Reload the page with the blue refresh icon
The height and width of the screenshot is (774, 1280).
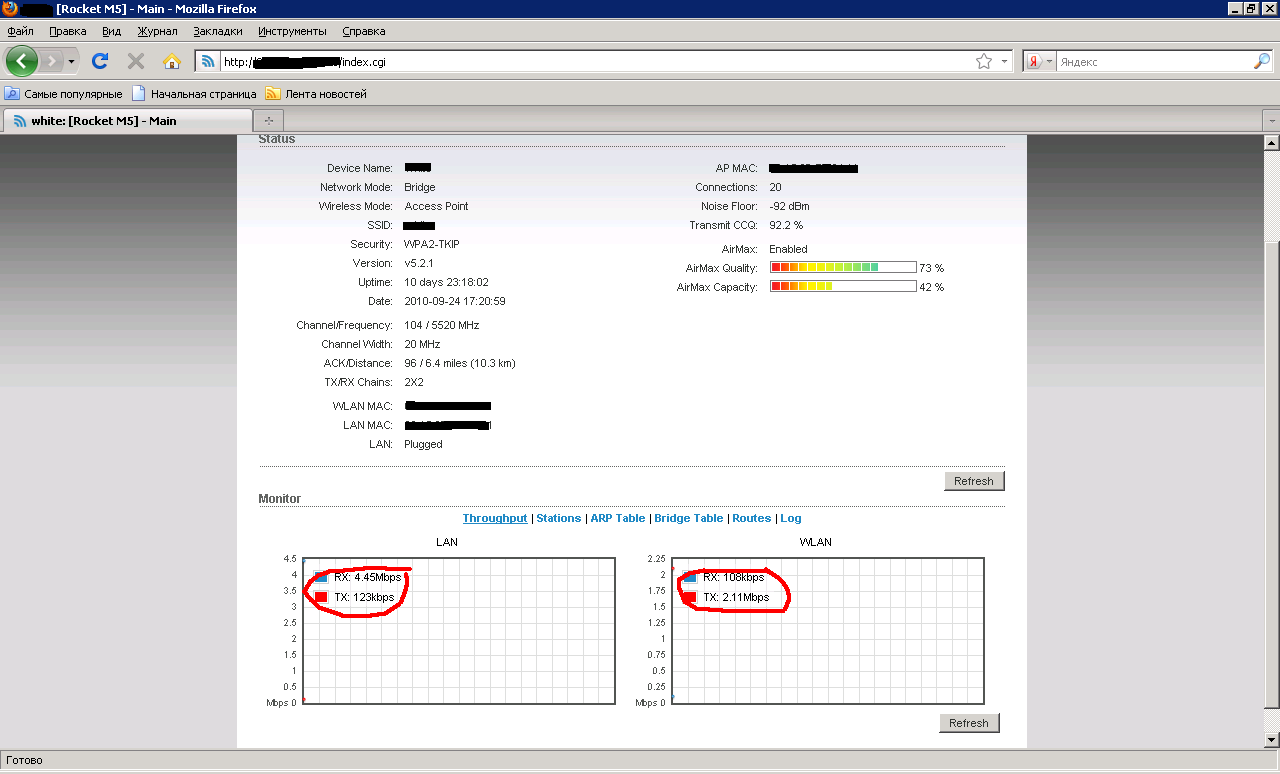tap(100, 61)
